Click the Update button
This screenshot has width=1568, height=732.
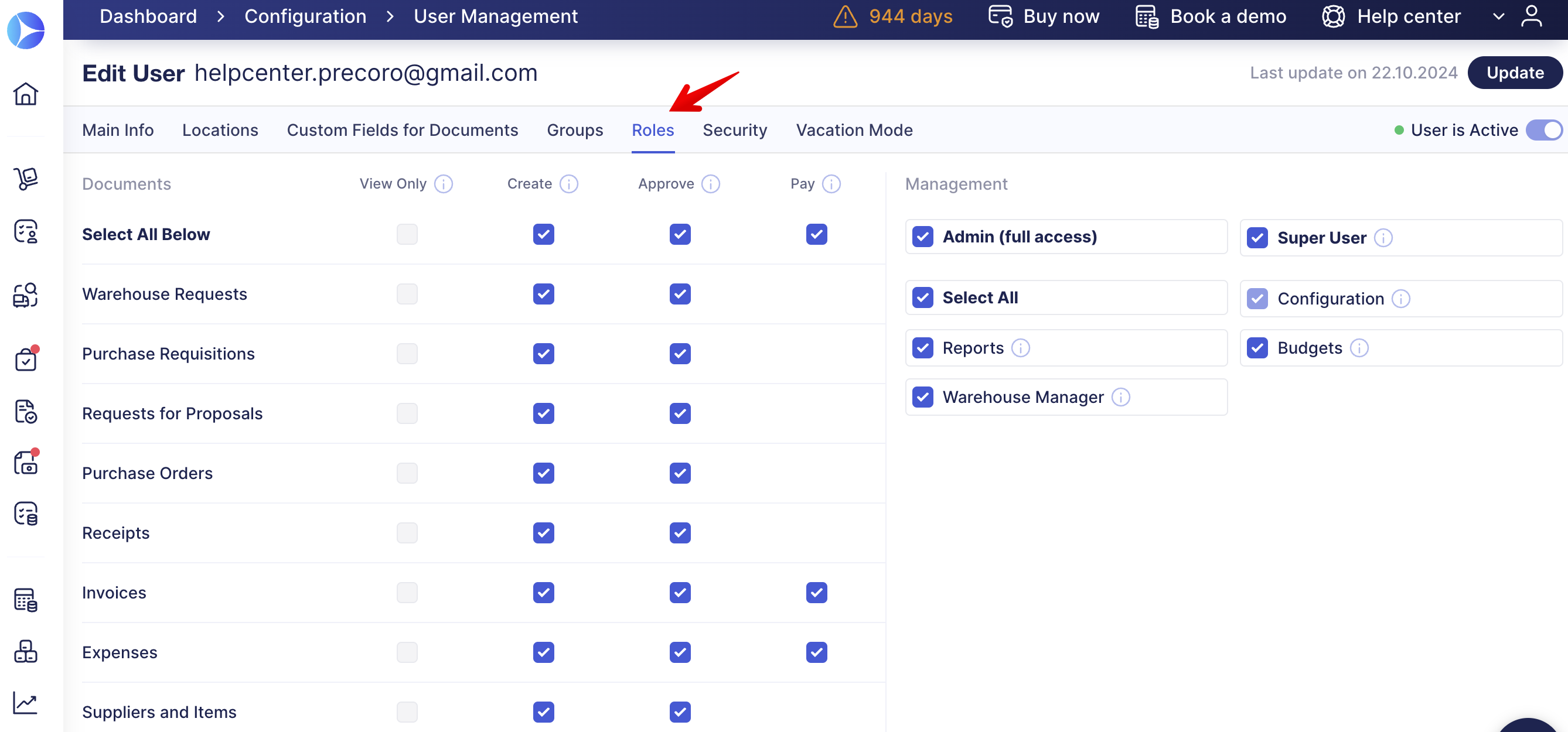tap(1515, 73)
